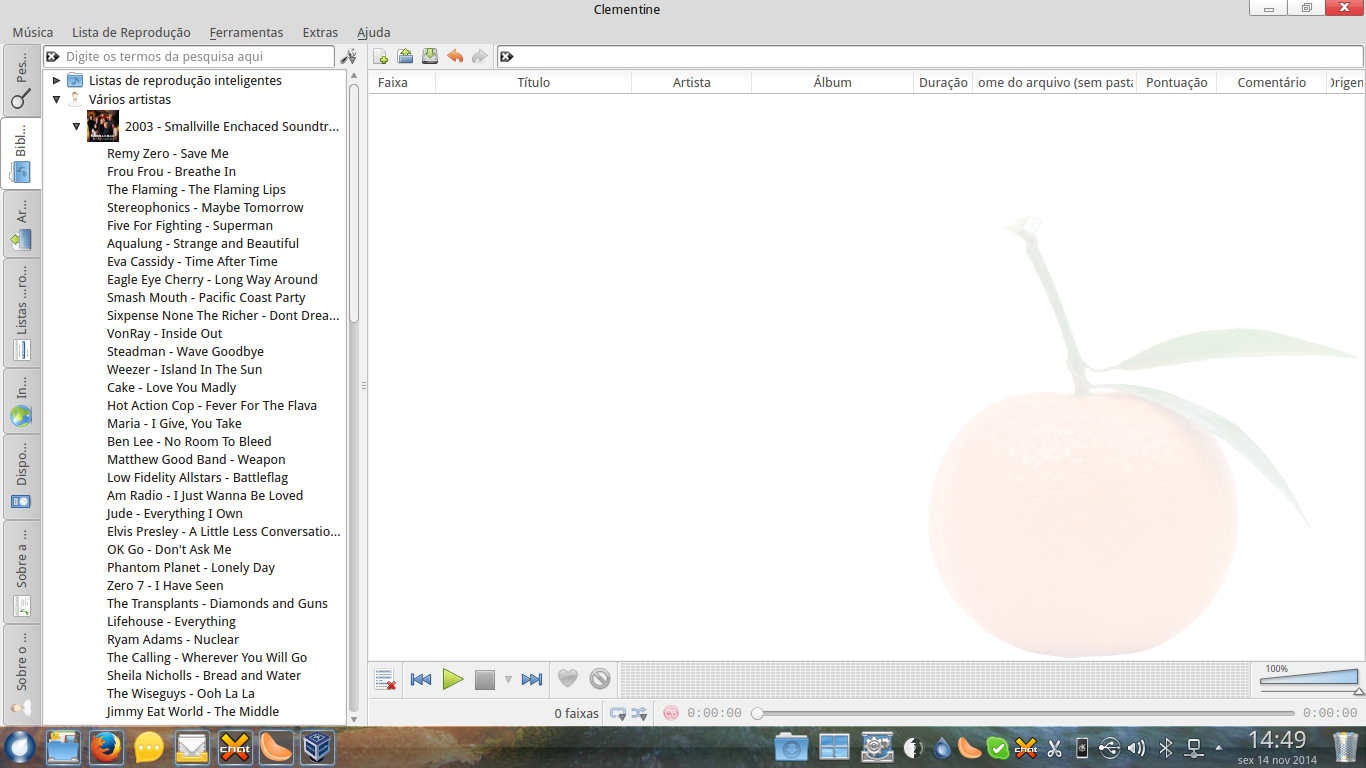Click the track position seek slider
Screen dimensions: 1366x768
1024,713
